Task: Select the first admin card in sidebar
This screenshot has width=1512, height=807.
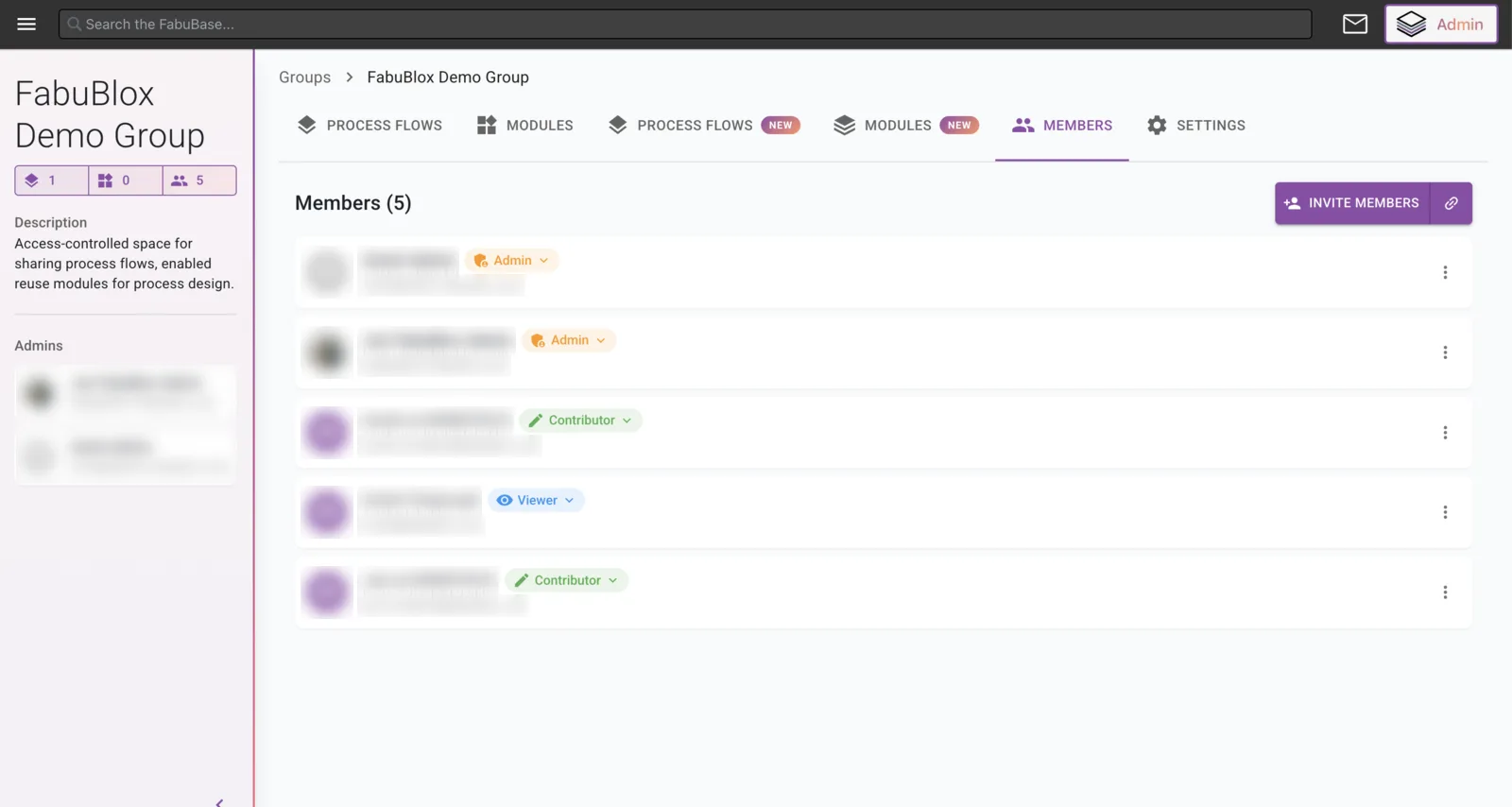Action: [126, 394]
